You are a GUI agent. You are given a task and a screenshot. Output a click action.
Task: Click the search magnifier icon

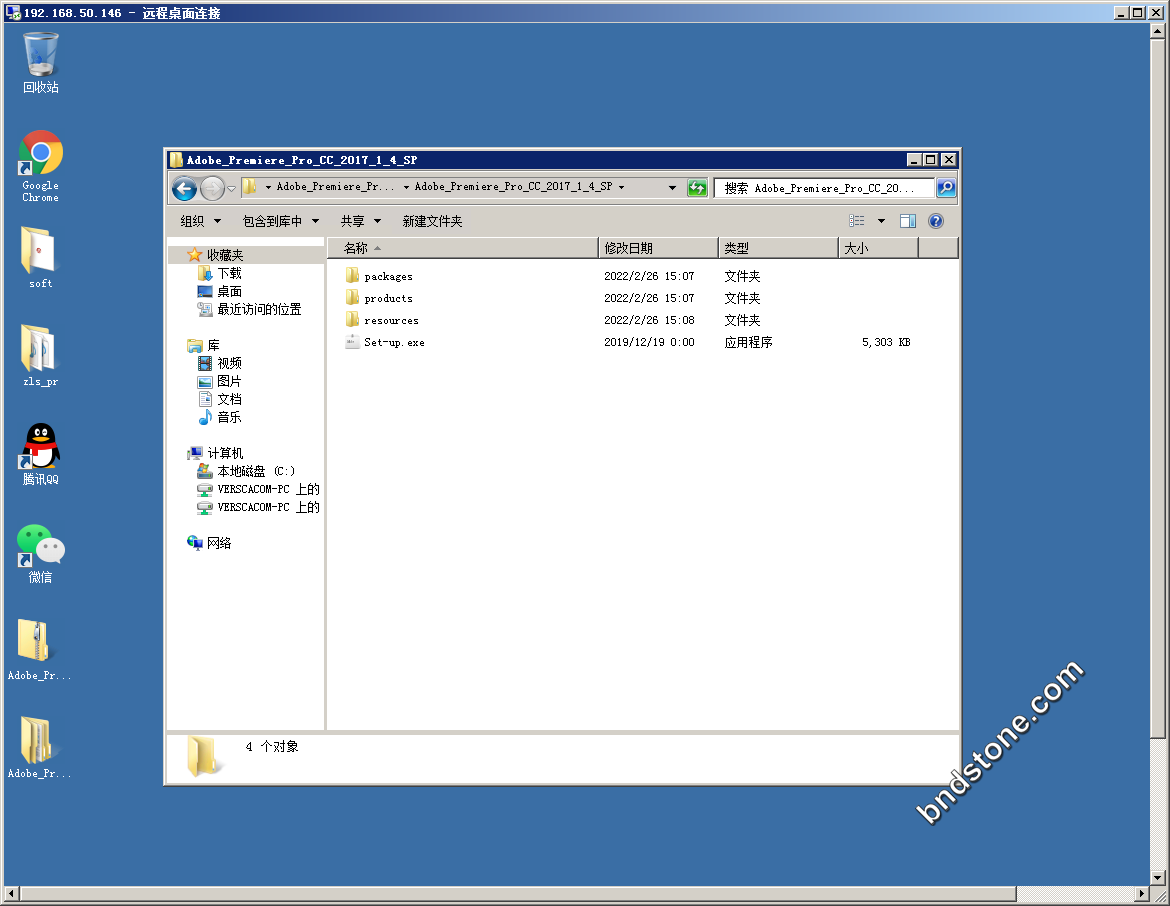click(x=945, y=188)
